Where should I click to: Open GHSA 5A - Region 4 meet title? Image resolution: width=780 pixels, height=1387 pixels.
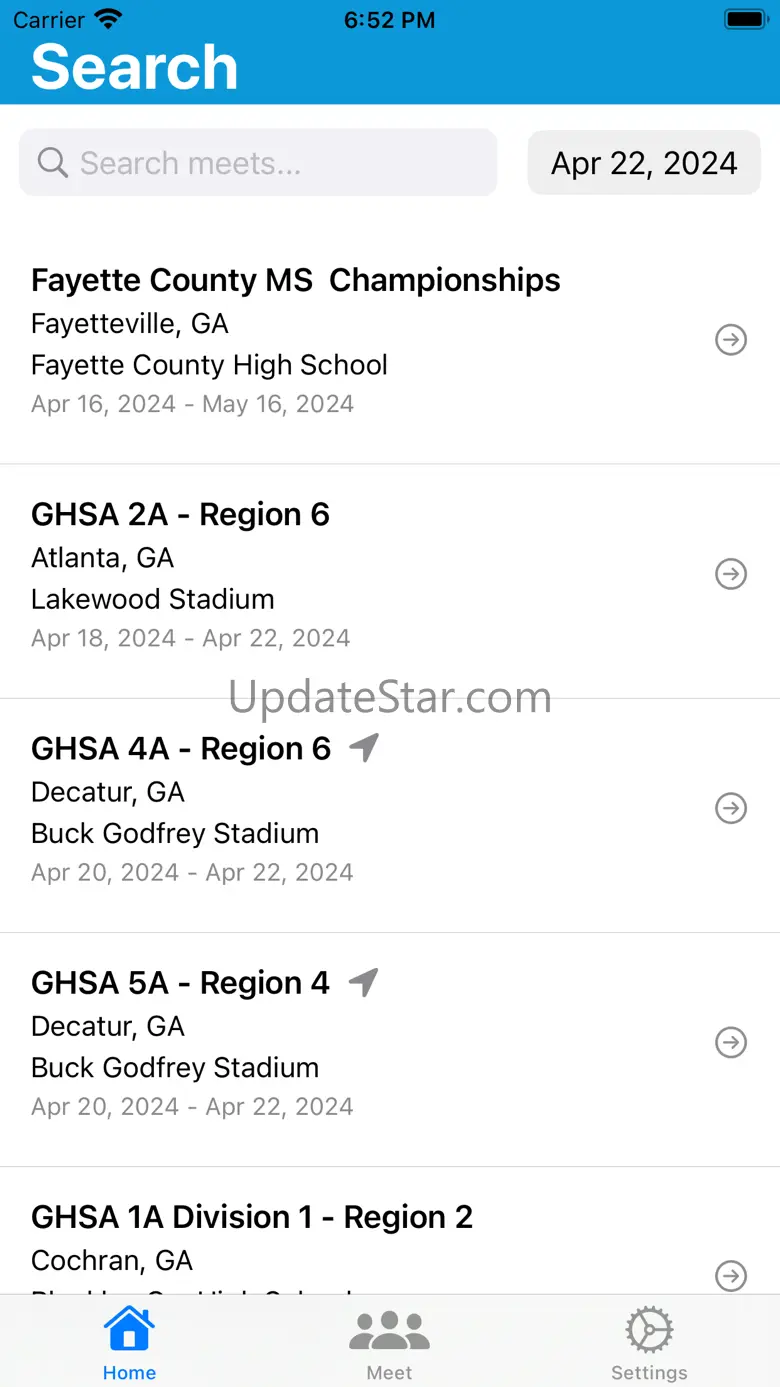180,983
